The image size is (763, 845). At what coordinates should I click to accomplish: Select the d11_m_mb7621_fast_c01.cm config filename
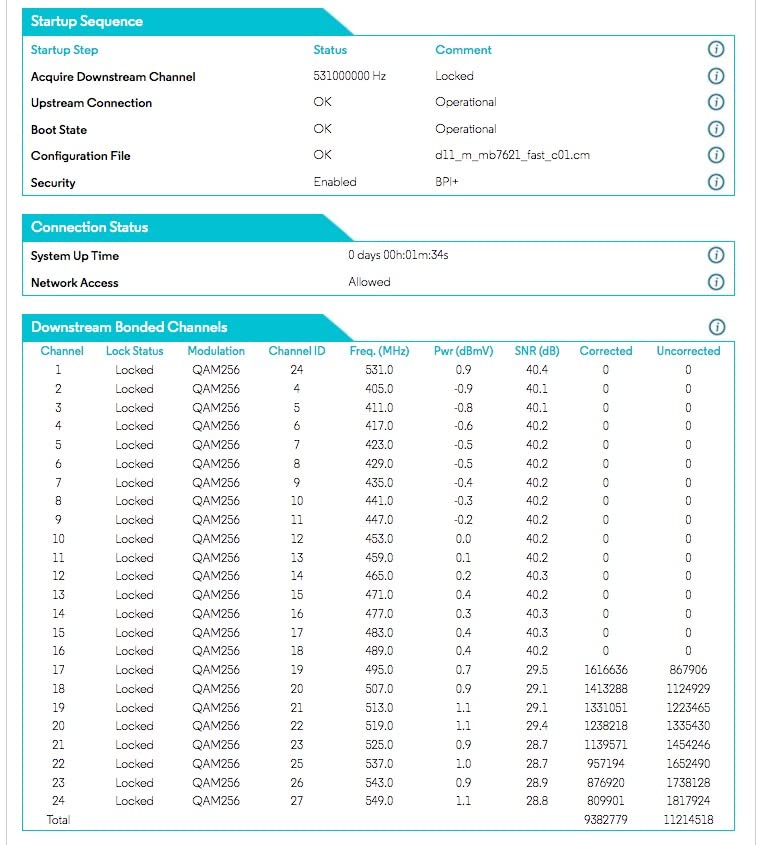tap(512, 155)
